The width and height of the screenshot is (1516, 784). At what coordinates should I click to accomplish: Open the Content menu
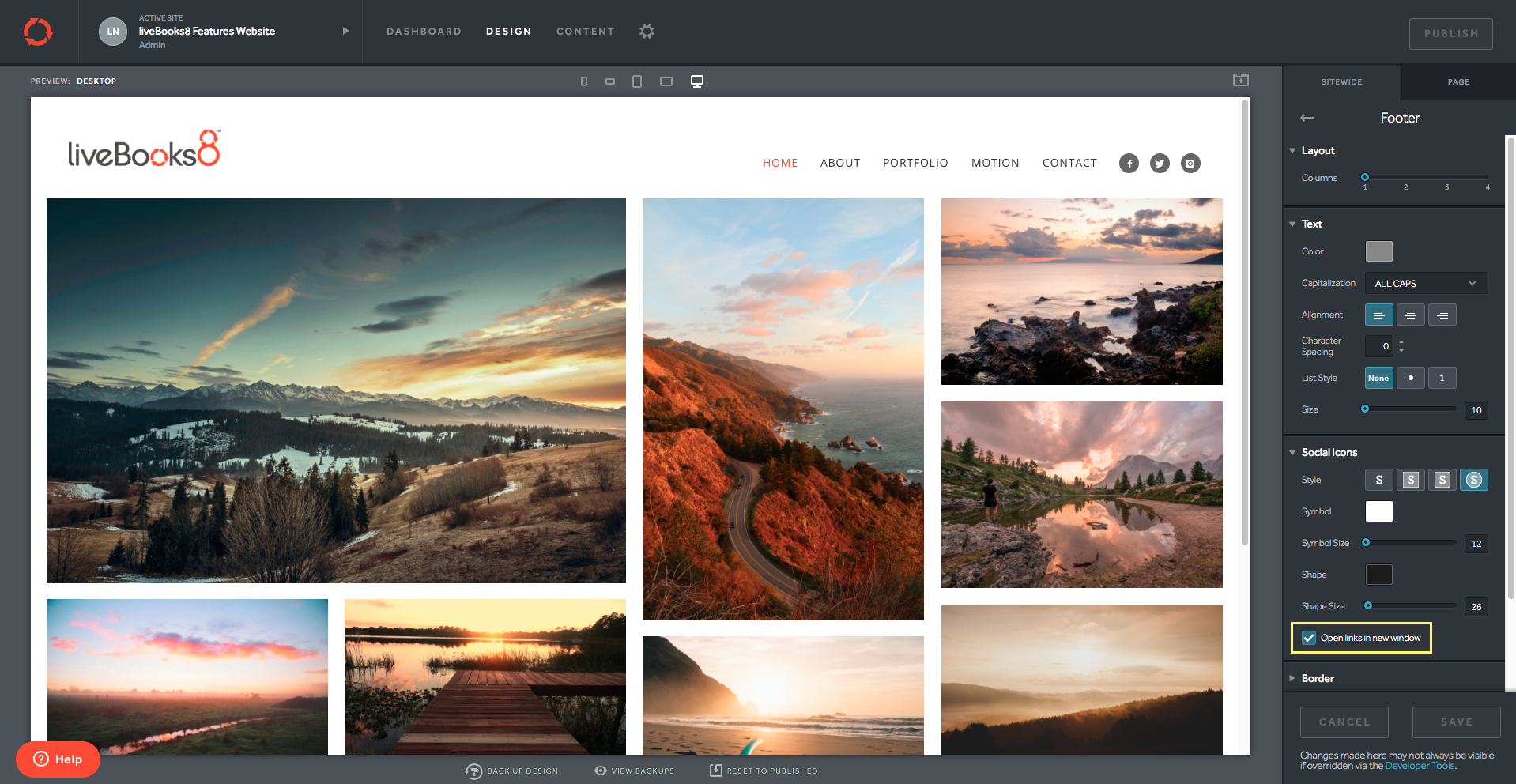click(x=585, y=32)
